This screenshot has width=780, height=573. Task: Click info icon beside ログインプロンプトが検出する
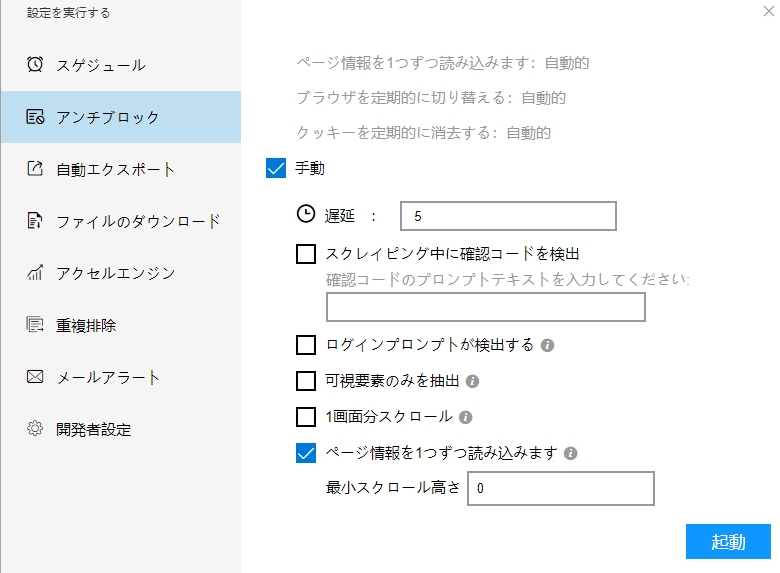tap(547, 346)
